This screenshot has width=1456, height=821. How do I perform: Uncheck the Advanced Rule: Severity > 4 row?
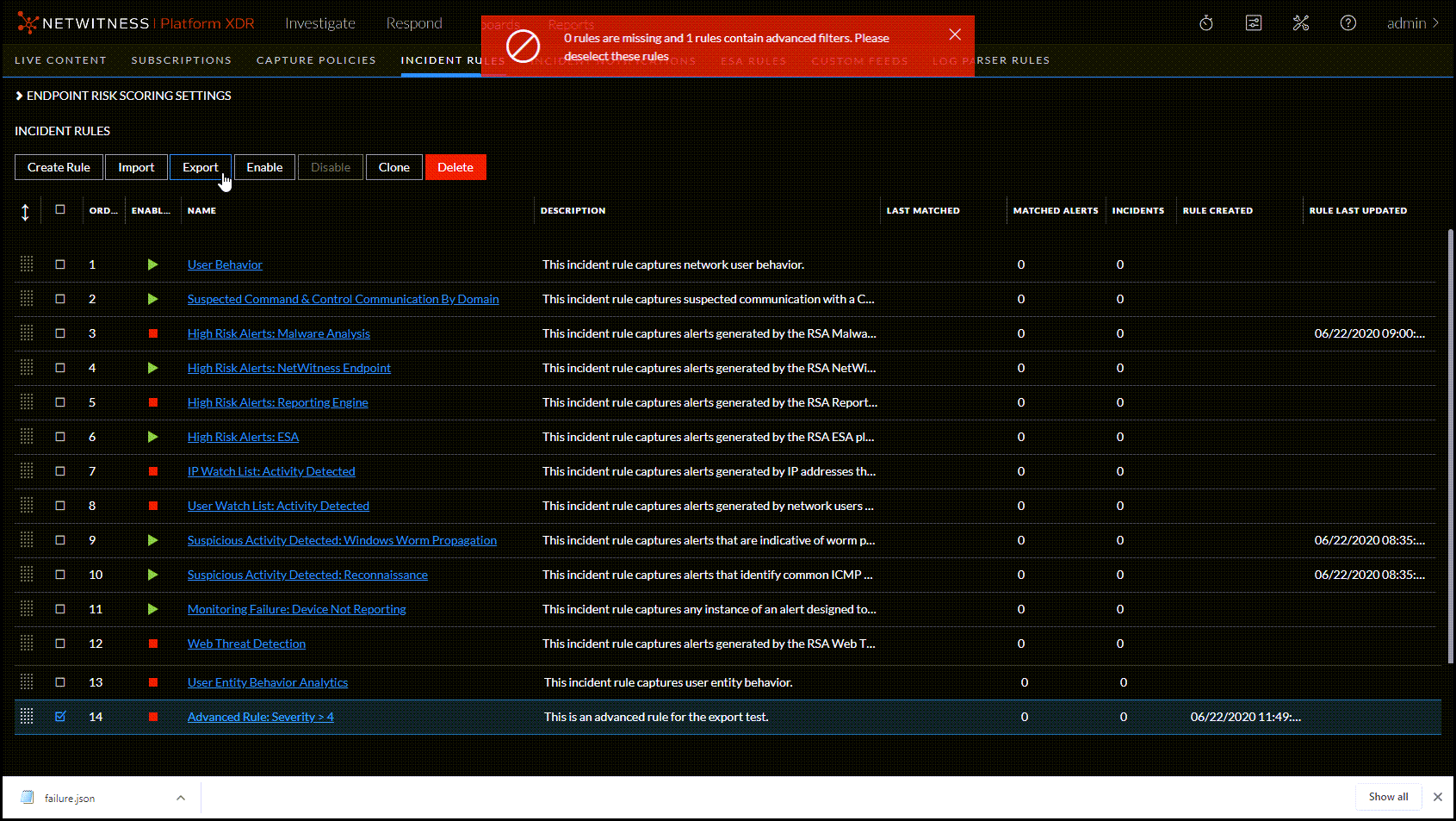click(59, 716)
